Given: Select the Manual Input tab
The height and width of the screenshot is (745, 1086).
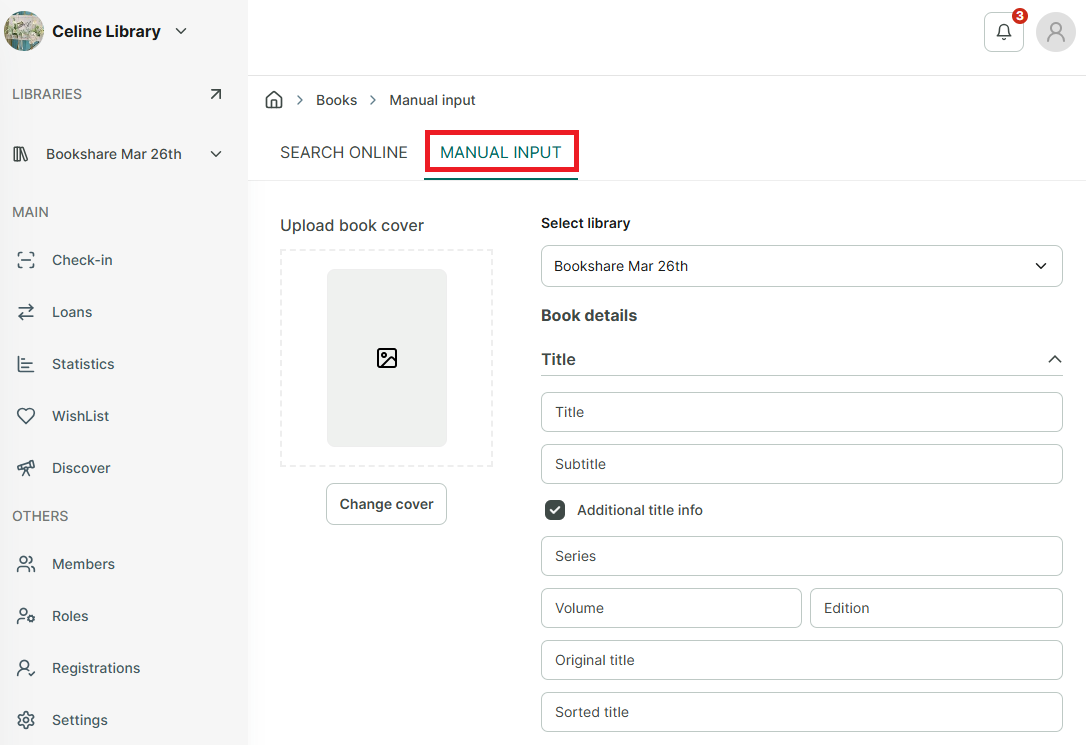Looking at the screenshot, I should point(501,152).
